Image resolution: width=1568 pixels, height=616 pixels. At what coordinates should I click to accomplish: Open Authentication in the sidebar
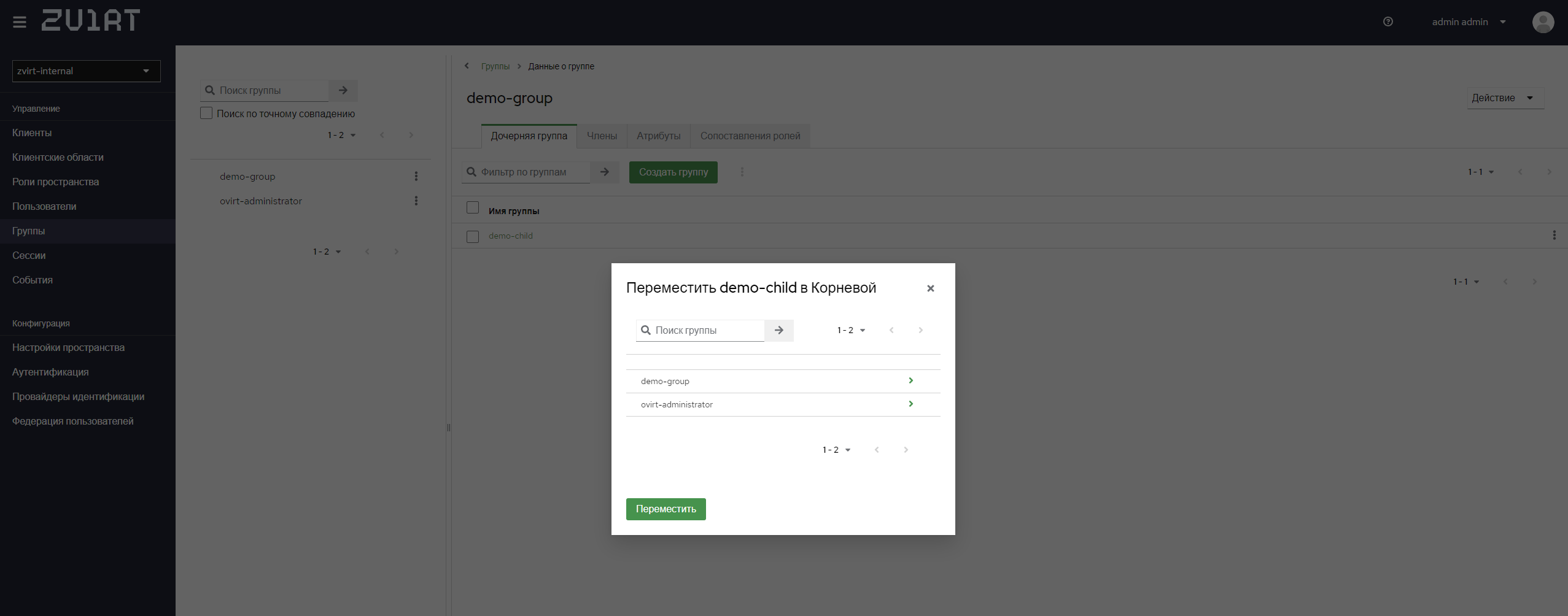coord(88,372)
